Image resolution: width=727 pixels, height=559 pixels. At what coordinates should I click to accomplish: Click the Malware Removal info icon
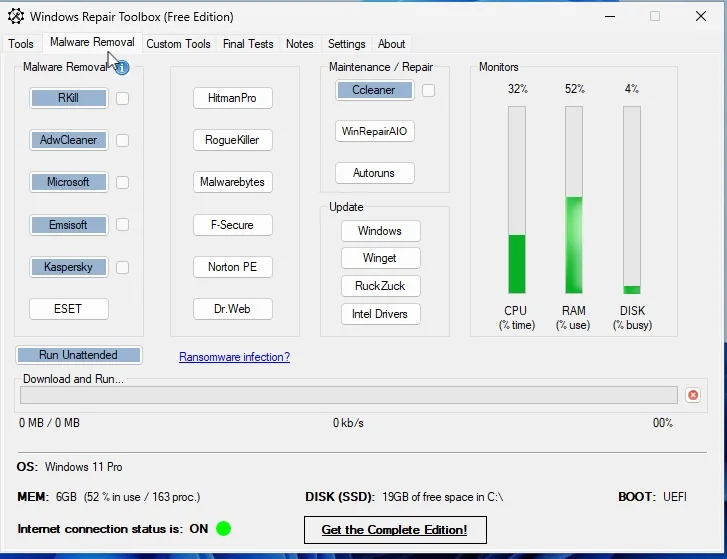pyautogui.click(x=122, y=68)
